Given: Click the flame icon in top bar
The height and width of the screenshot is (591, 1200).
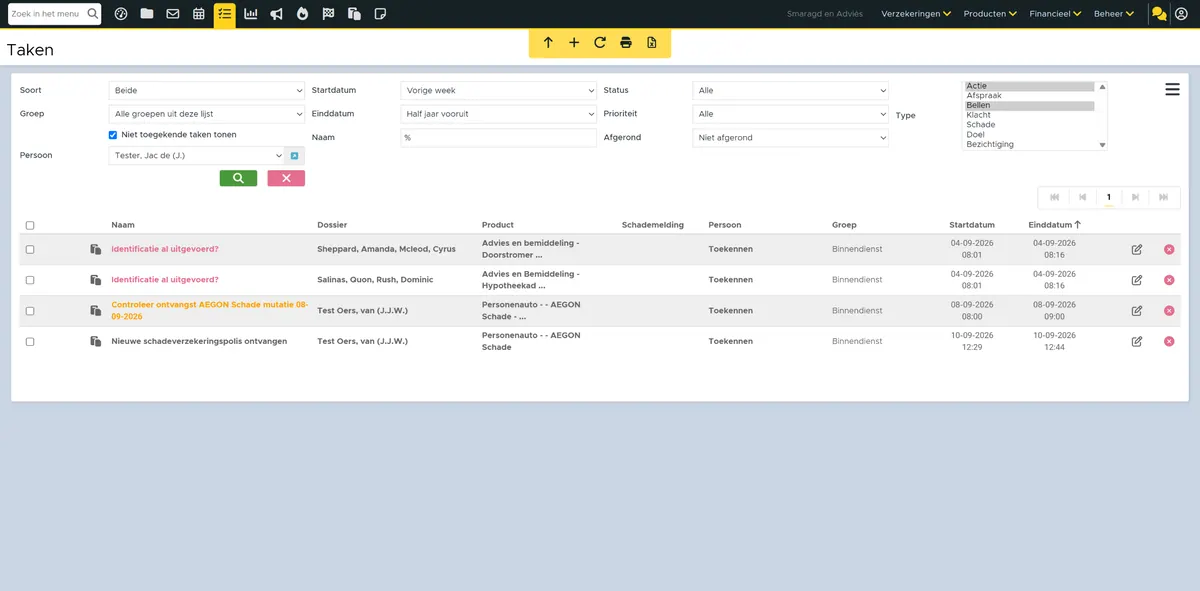Looking at the screenshot, I should (302, 14).
